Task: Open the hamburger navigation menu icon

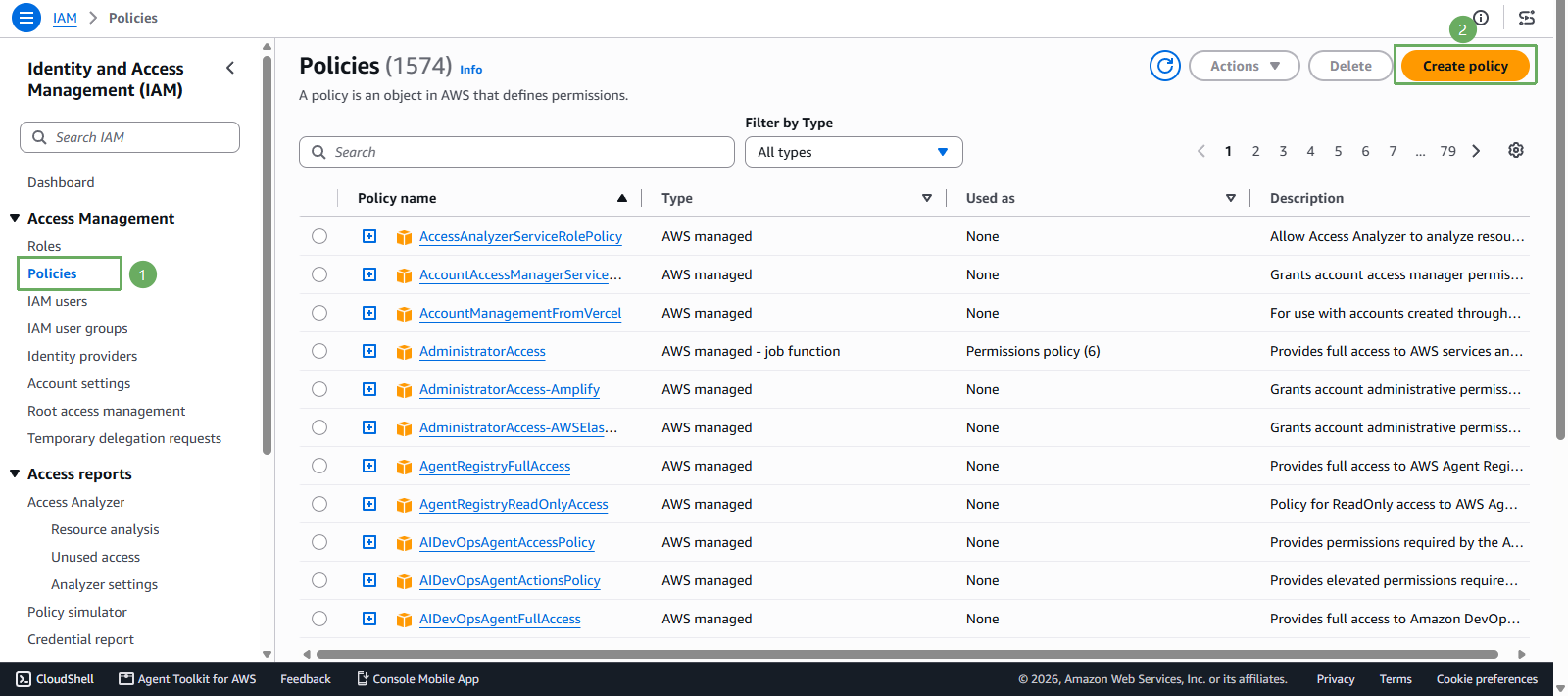Action: coord(26,18)
